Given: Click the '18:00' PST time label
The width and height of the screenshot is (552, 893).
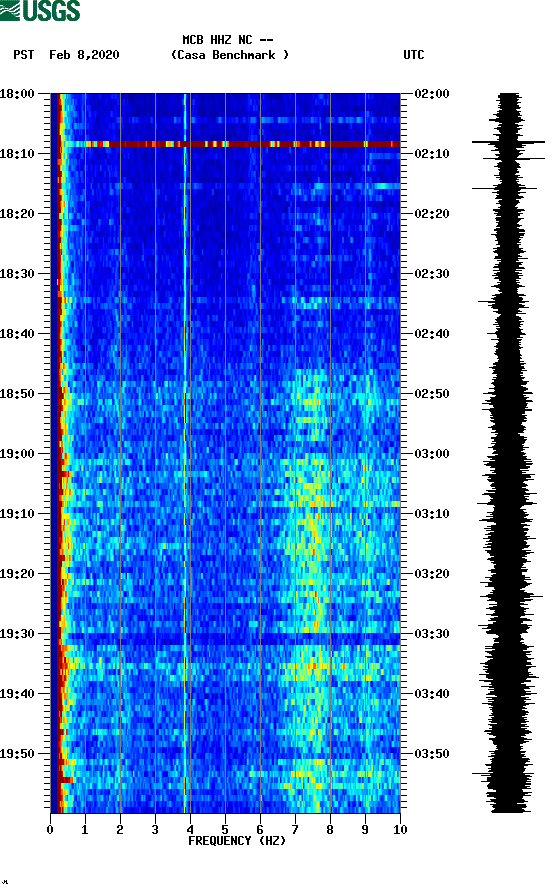Looking at the screenshot, I should (17, 93).
